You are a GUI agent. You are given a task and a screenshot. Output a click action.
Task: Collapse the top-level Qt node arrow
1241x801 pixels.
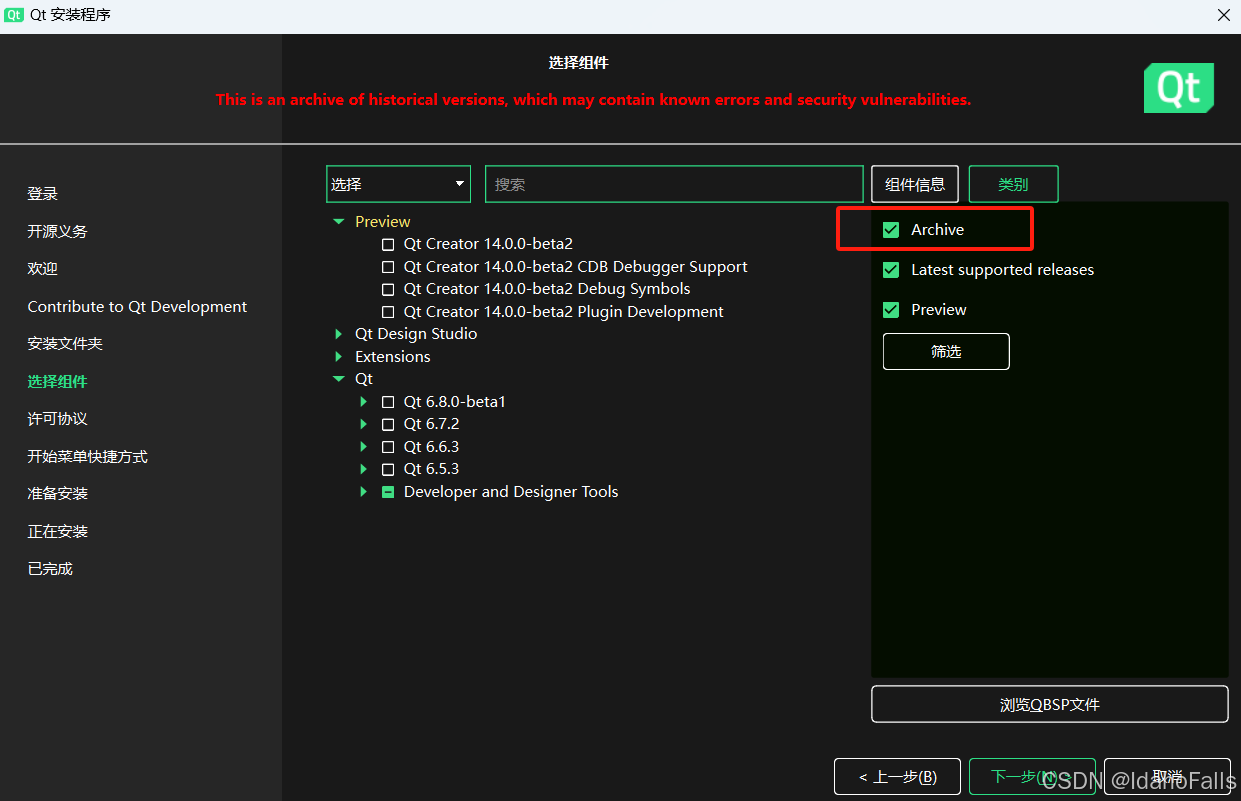(x=339, y=379)
